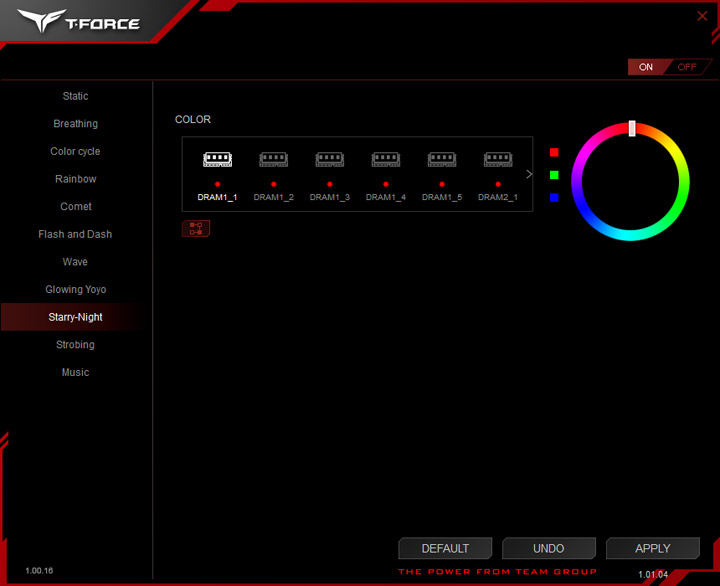
Task: Click the red color dot under DRAM1_2
Action: click(x=274, y=184)
